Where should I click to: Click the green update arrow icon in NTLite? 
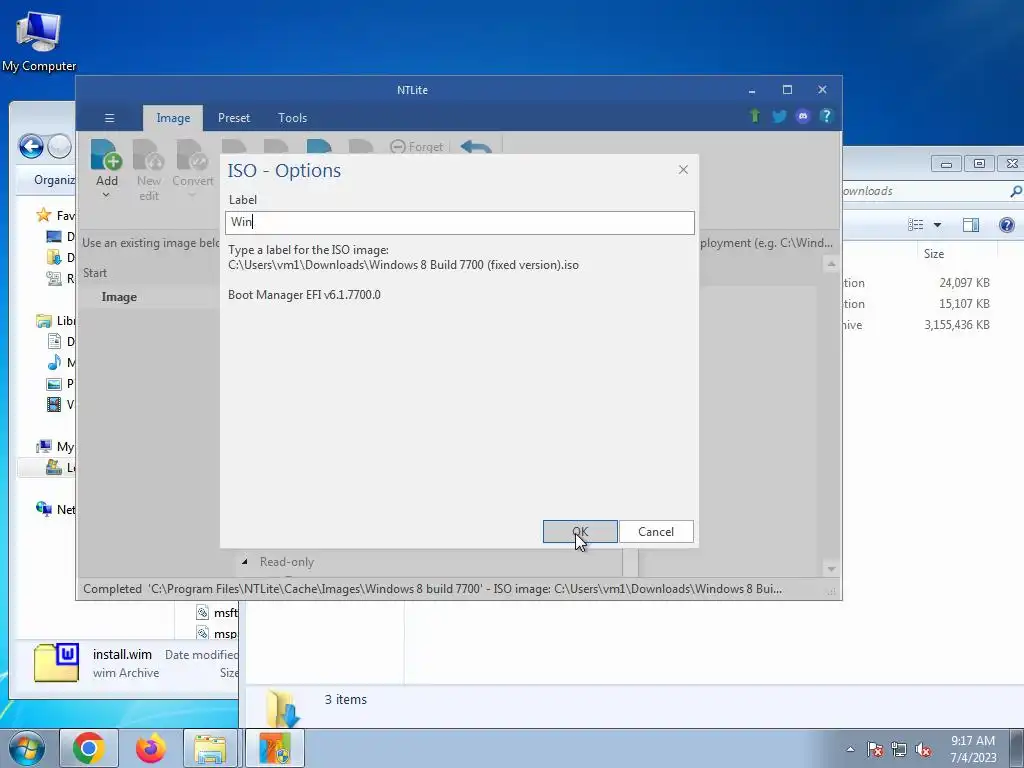click(x=755, y=116)
